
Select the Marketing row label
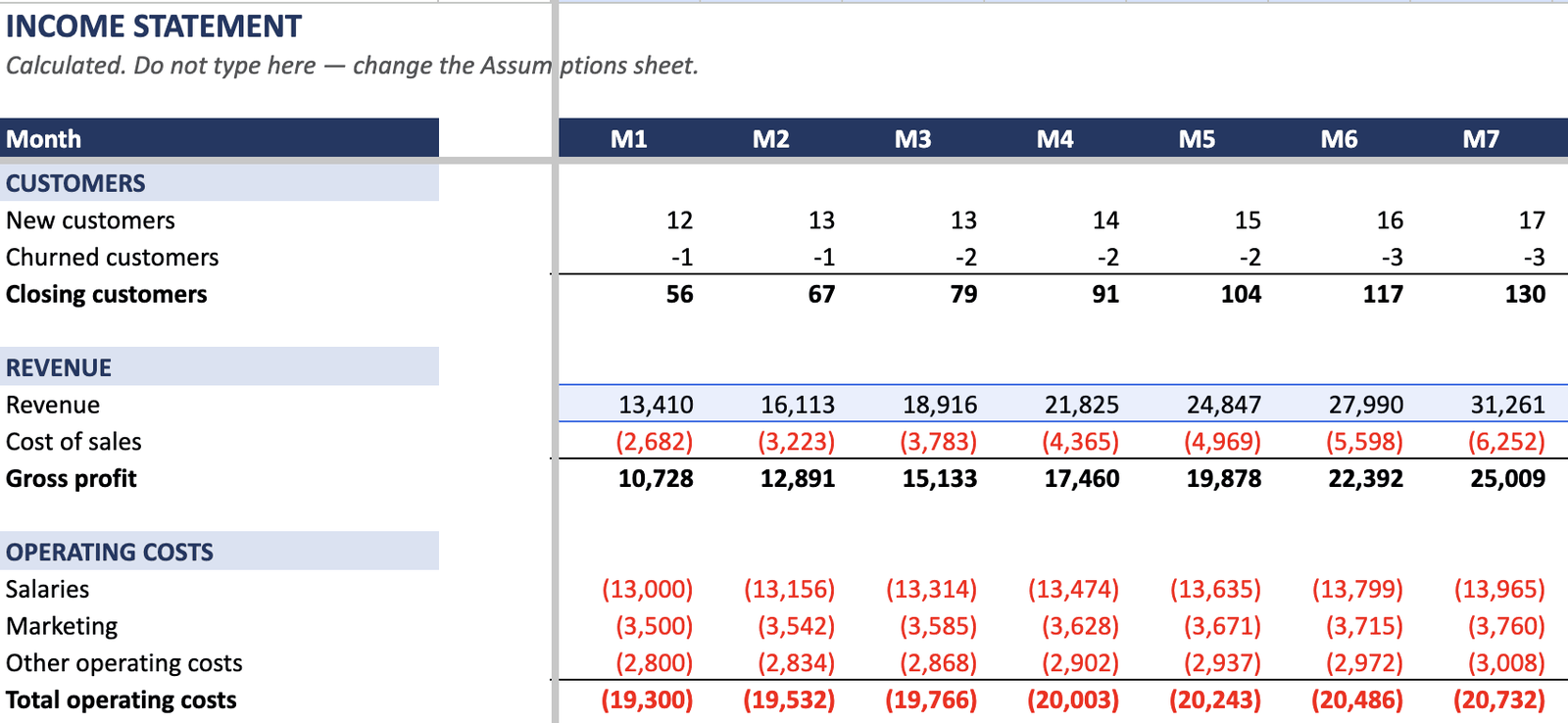62,626
